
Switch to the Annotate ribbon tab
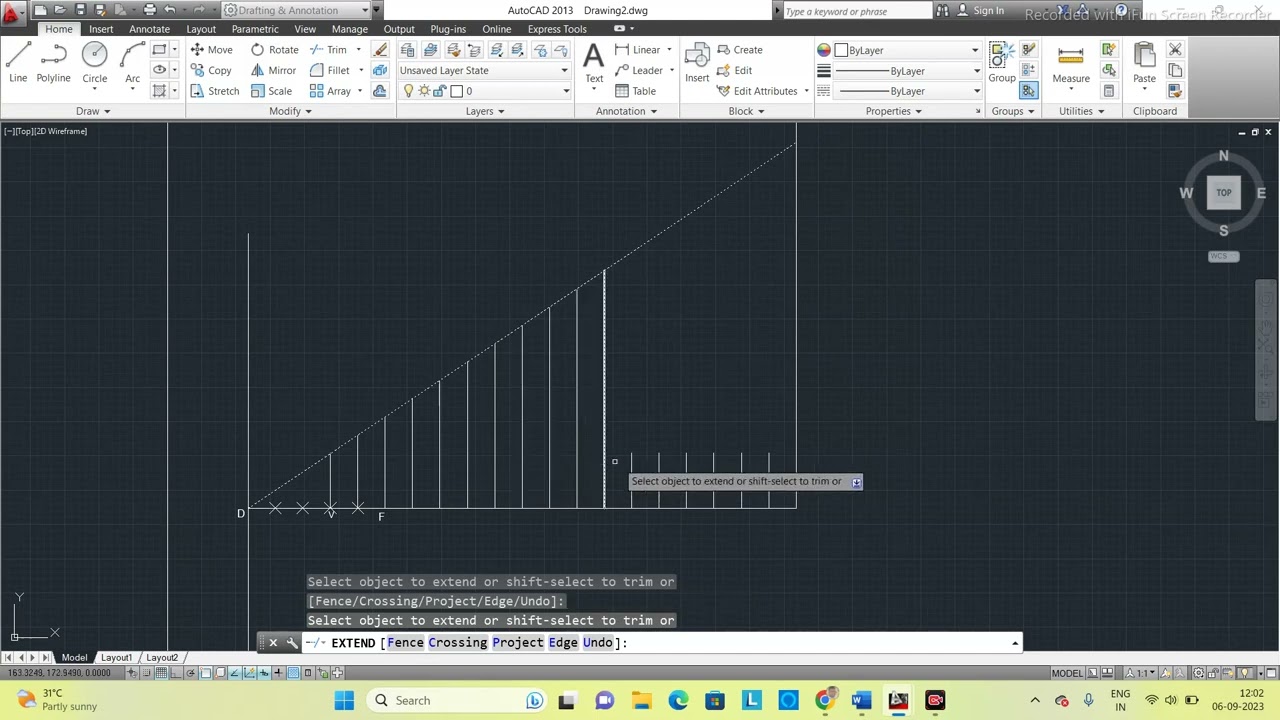click(149, 29)
